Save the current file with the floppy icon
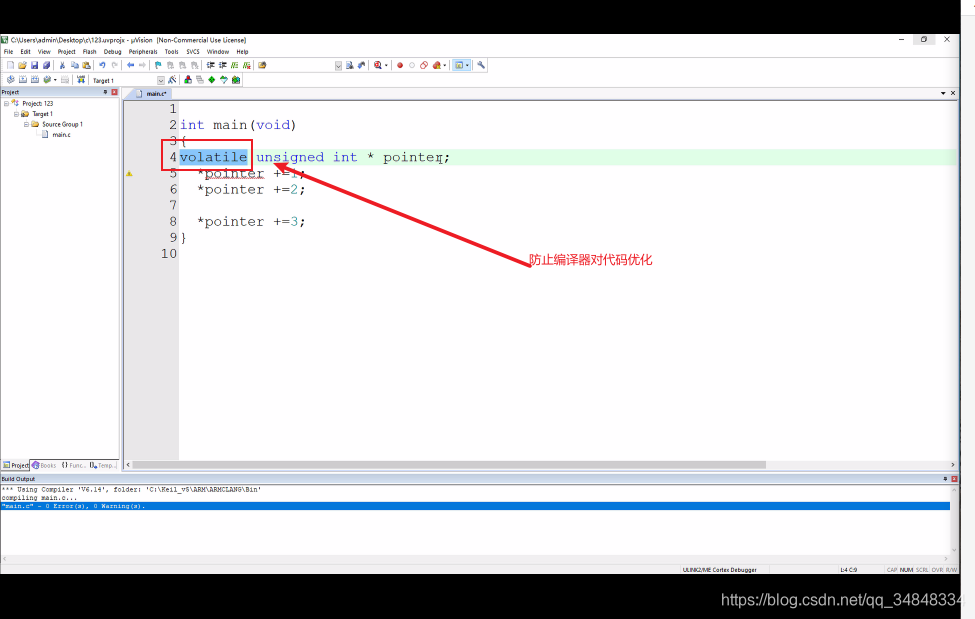The width and height of the screenshot is (975, 619). (x=34, y=65)
